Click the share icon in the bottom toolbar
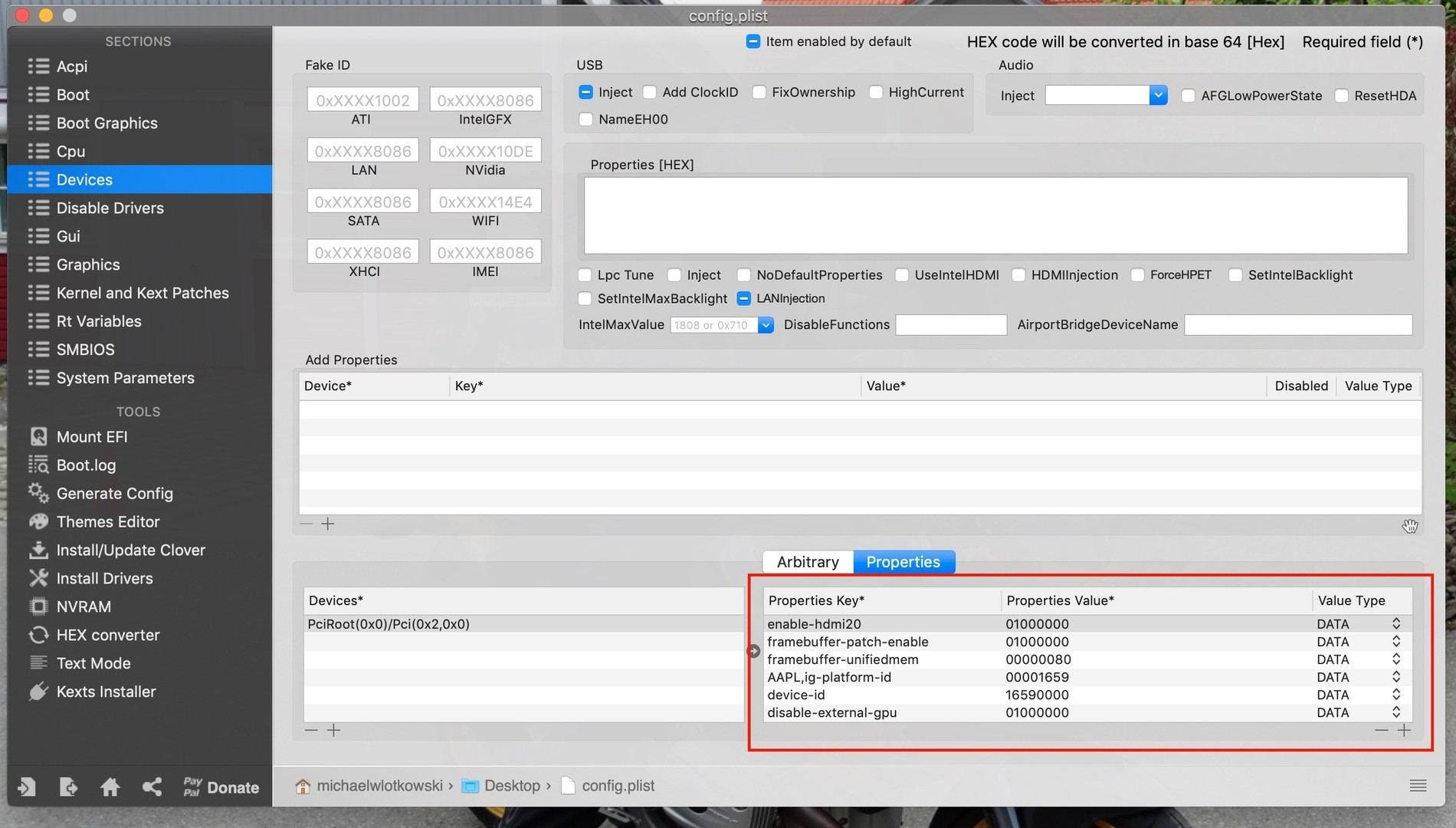This screenshot has width=1456, height=828. point(152,787)
